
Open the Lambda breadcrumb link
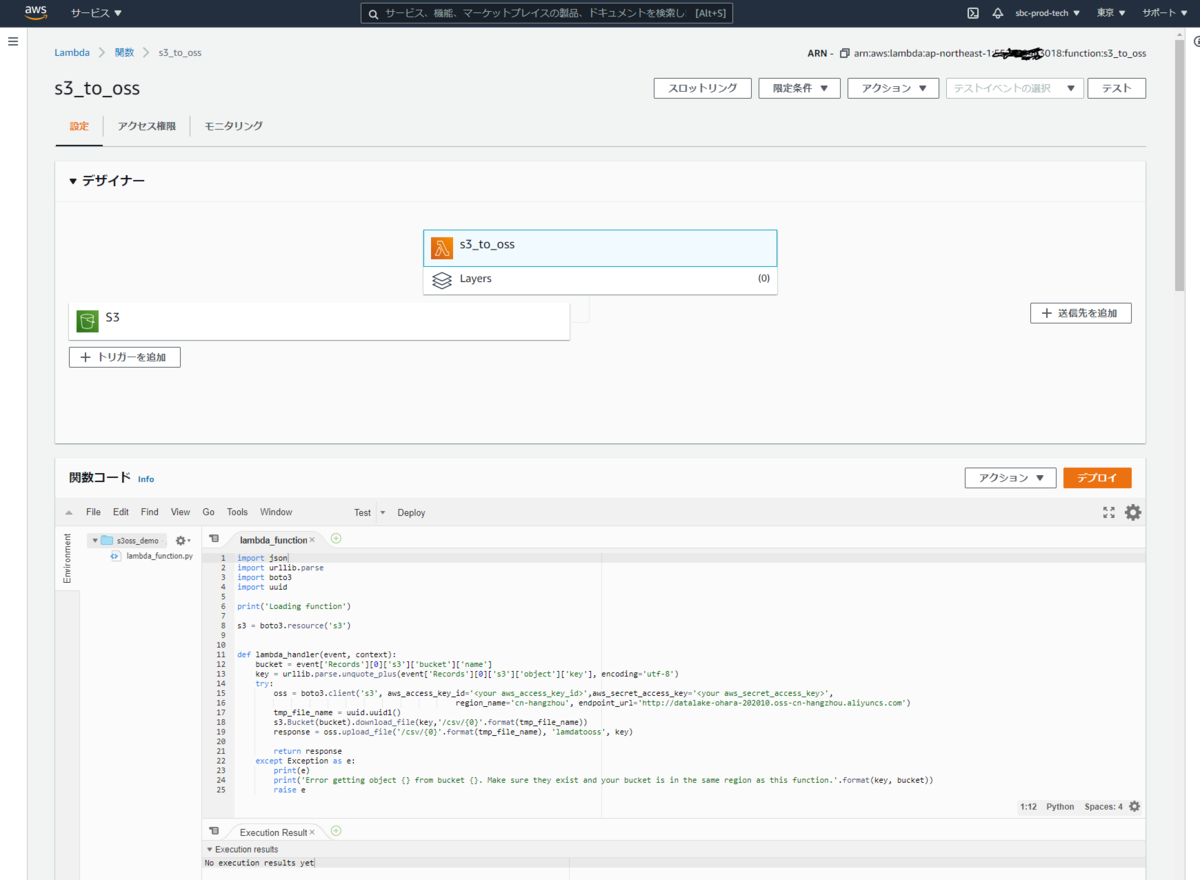click(72, 52)
